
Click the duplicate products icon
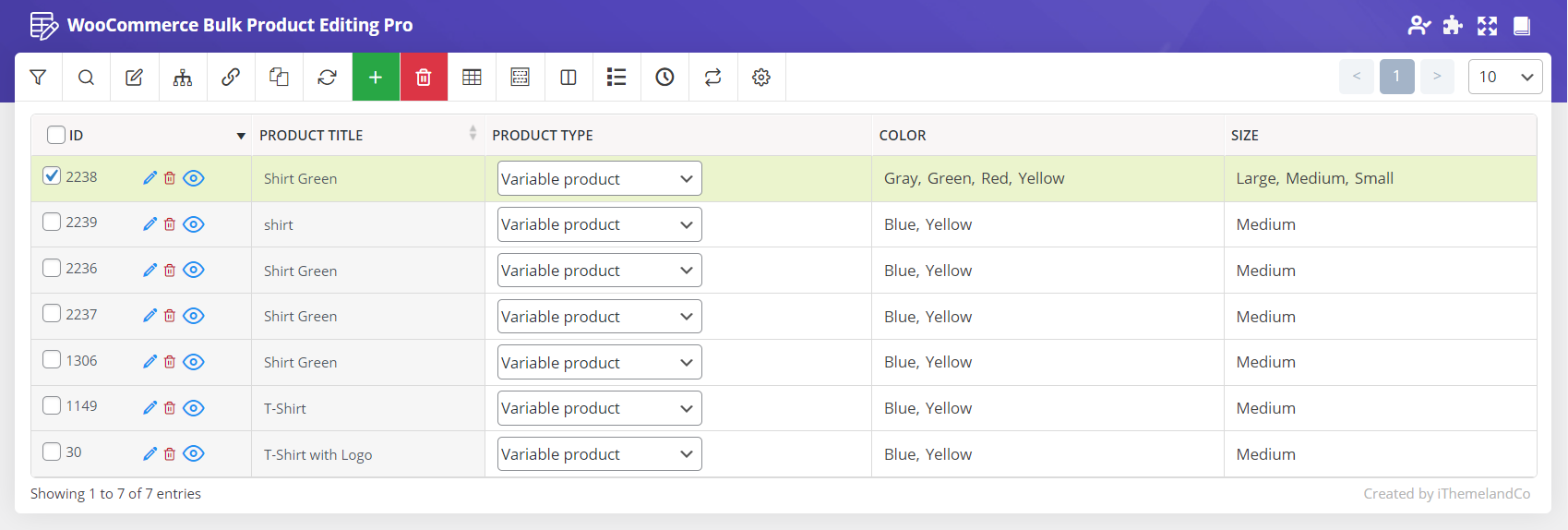point(279,78)
